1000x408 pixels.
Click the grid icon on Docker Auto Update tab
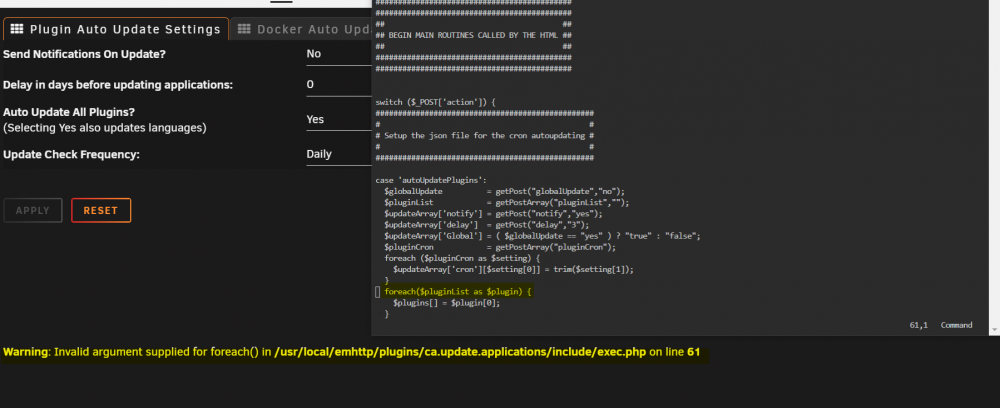click(x=244, y=29)
